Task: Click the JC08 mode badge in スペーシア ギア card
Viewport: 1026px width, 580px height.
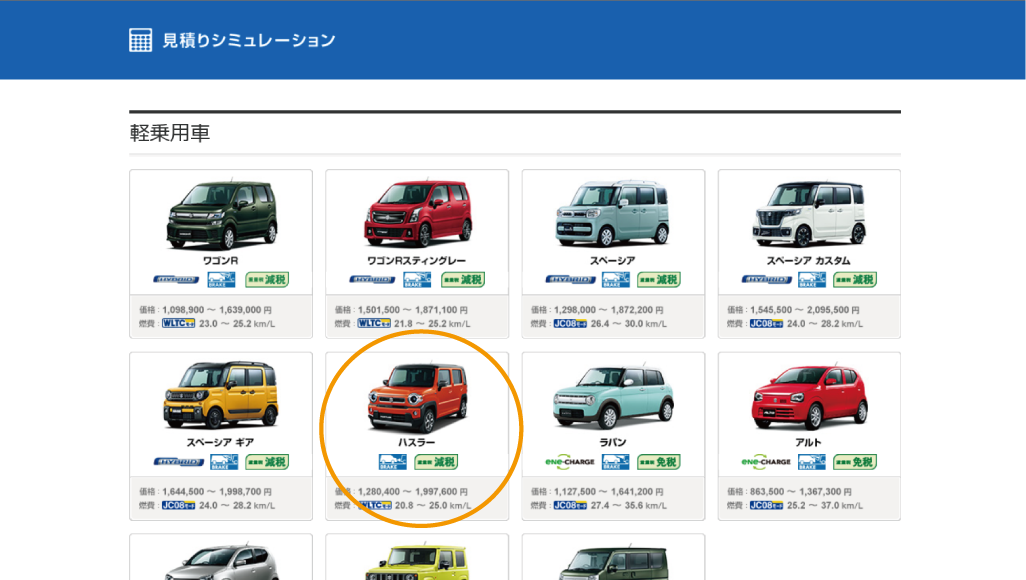Action: click(x=179, y=505)
